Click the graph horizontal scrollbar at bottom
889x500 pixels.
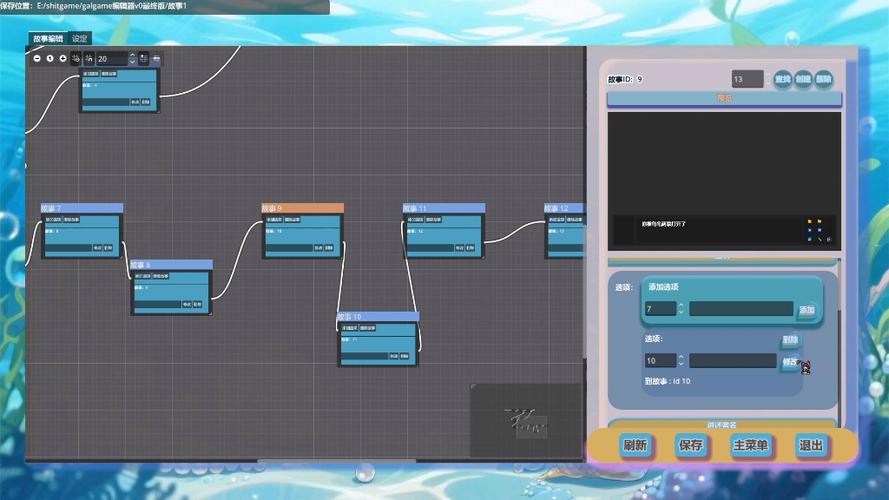pyautogui.click(x=337, y=461)
